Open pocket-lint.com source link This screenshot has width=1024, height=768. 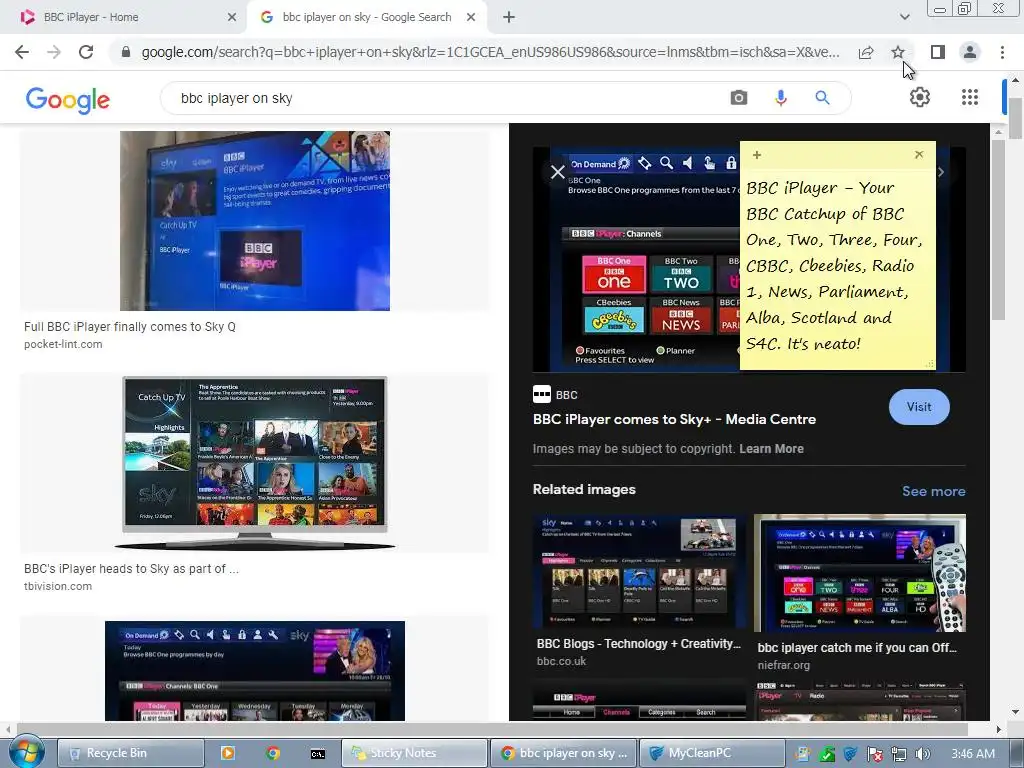[63, 344]
